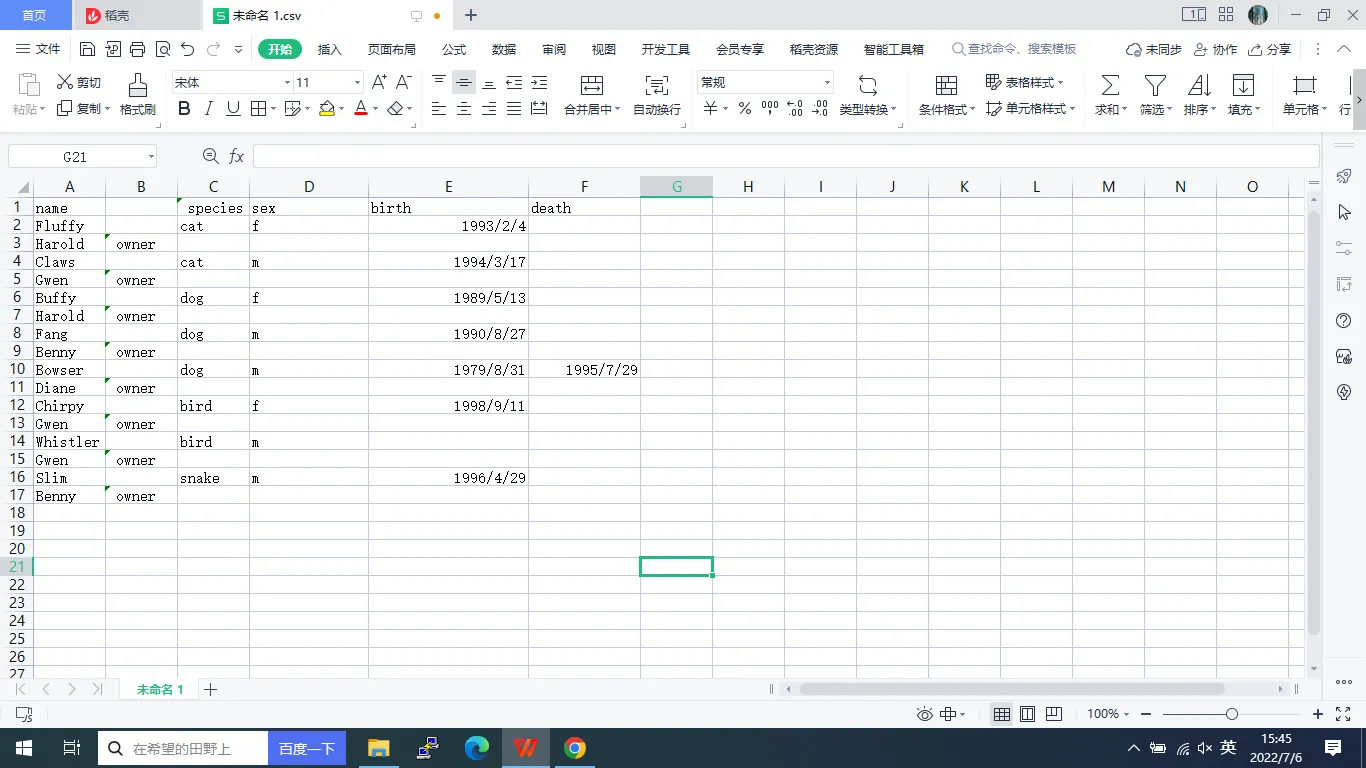Click the increase decimal places icon
1366x768 pixels.
[x=795, y=109]
